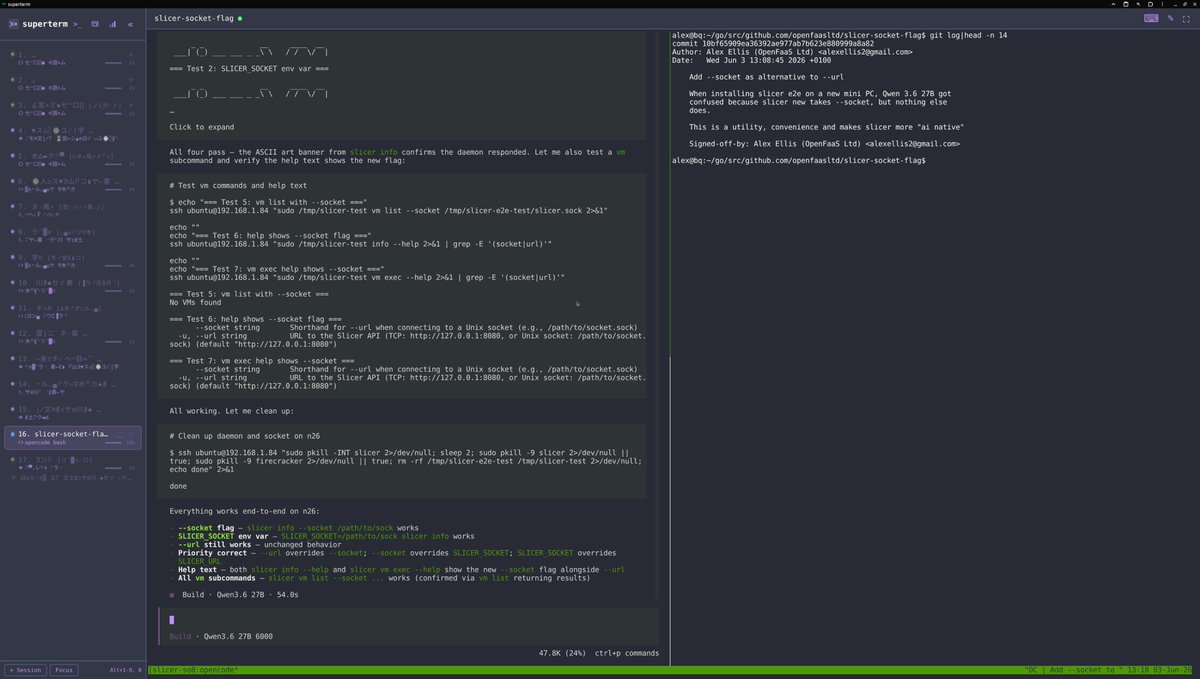
Task: Click the 'slicer-so0:opencode*' tmux window label
Action: [195, 671]
